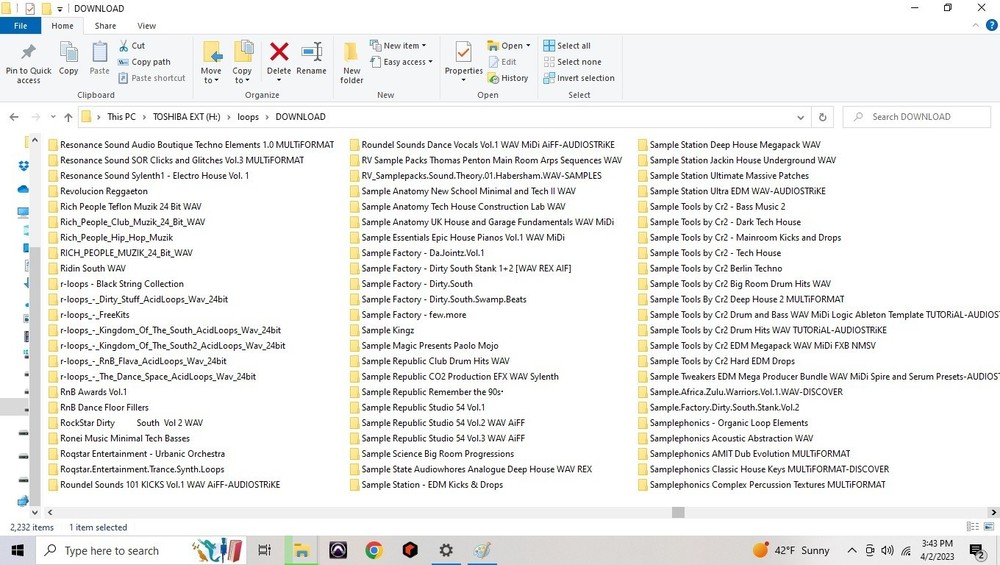Click This PC in the breadcrumb
This screenshot has height=565, width=1000.
tap(121, 117)
